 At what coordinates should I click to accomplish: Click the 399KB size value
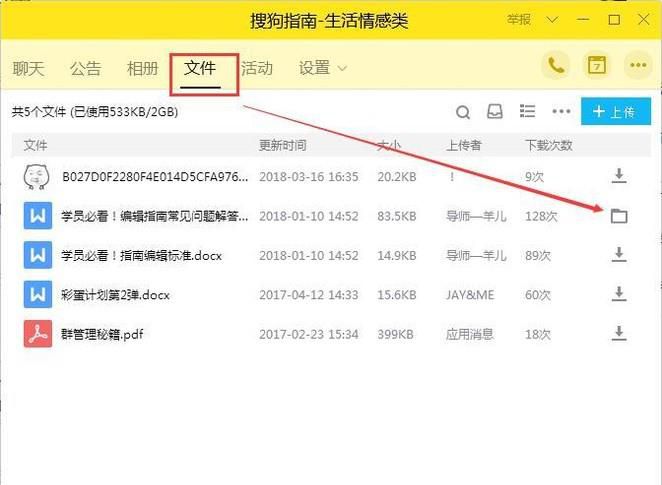click(395, 334)
